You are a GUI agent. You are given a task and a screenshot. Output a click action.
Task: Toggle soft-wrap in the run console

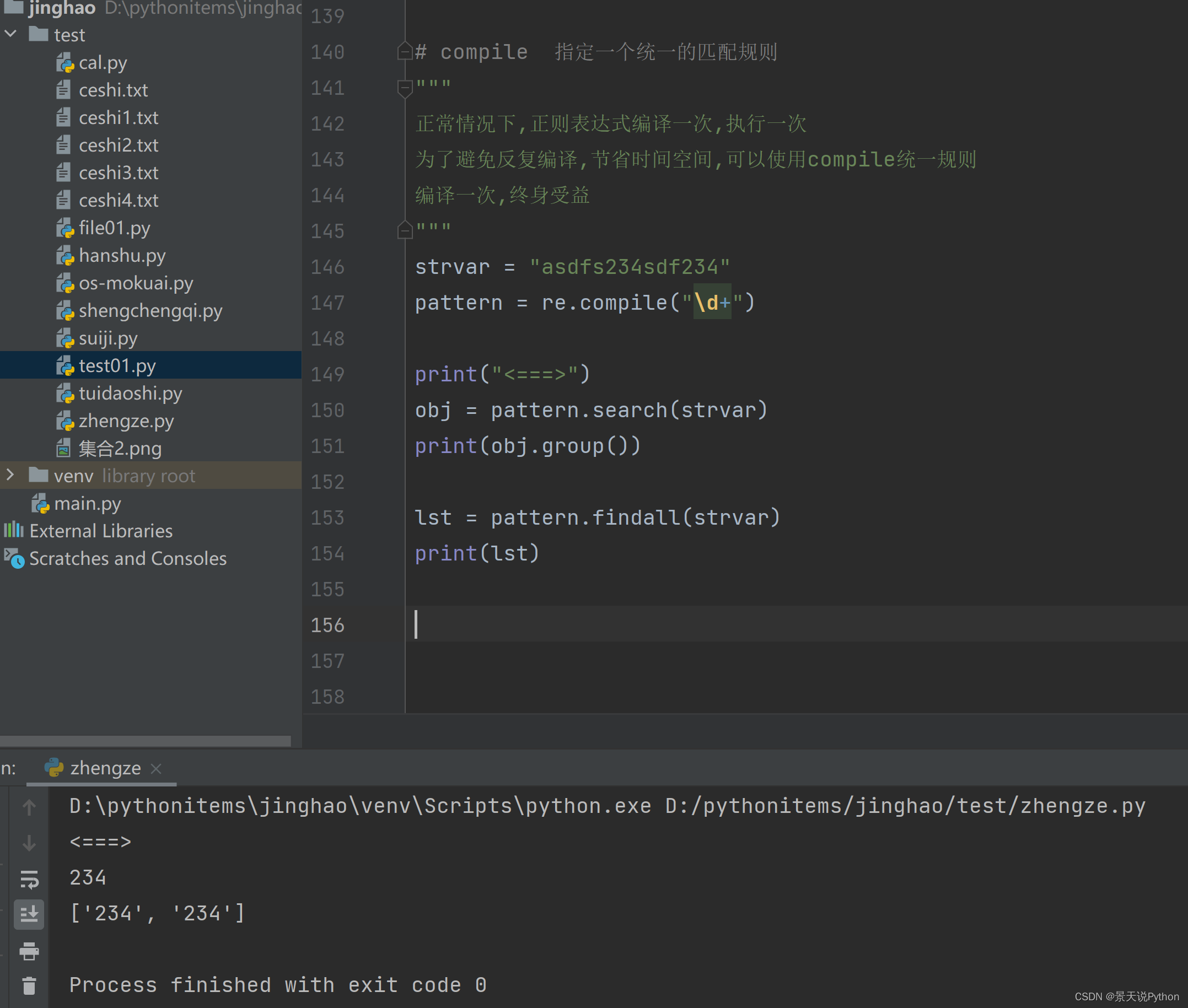[29, 879]
